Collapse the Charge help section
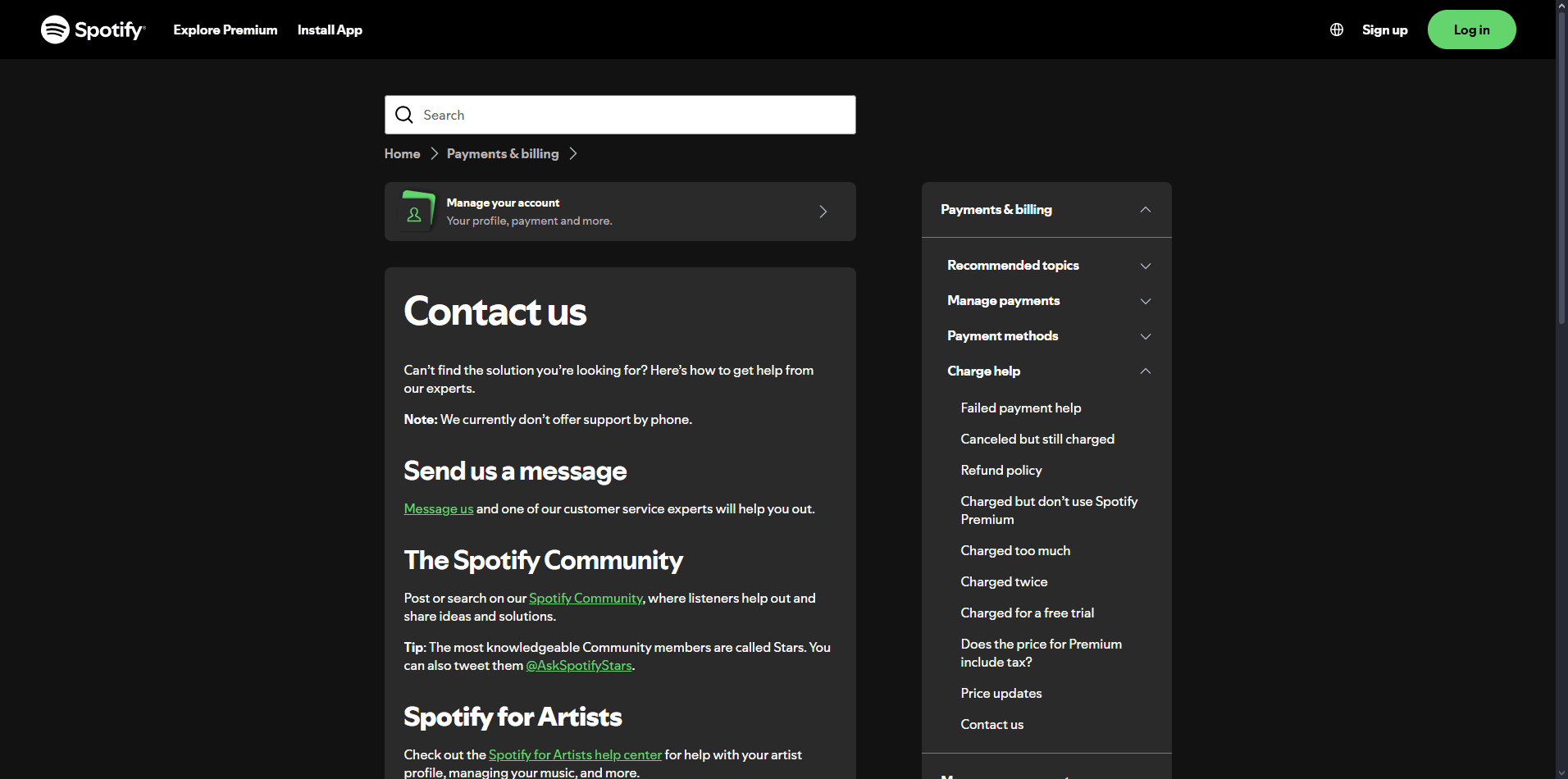1568x779 pixels. (x=1146, y=371)
